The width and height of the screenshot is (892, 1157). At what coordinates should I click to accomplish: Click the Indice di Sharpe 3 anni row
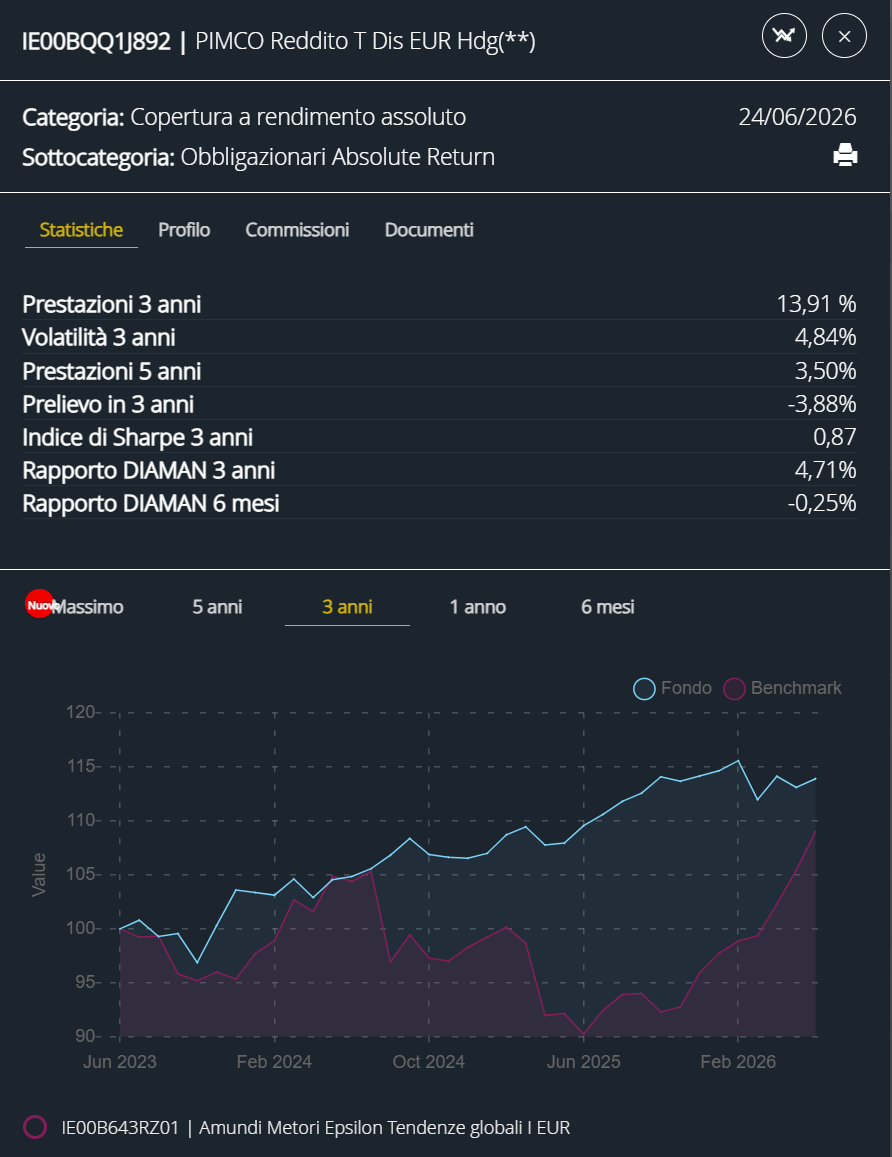click(x=440, y=437)
